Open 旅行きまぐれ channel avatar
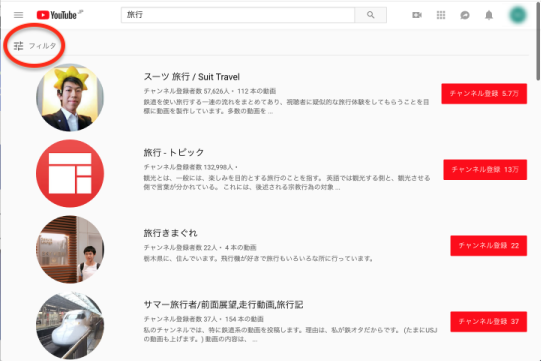 (70, 250)
